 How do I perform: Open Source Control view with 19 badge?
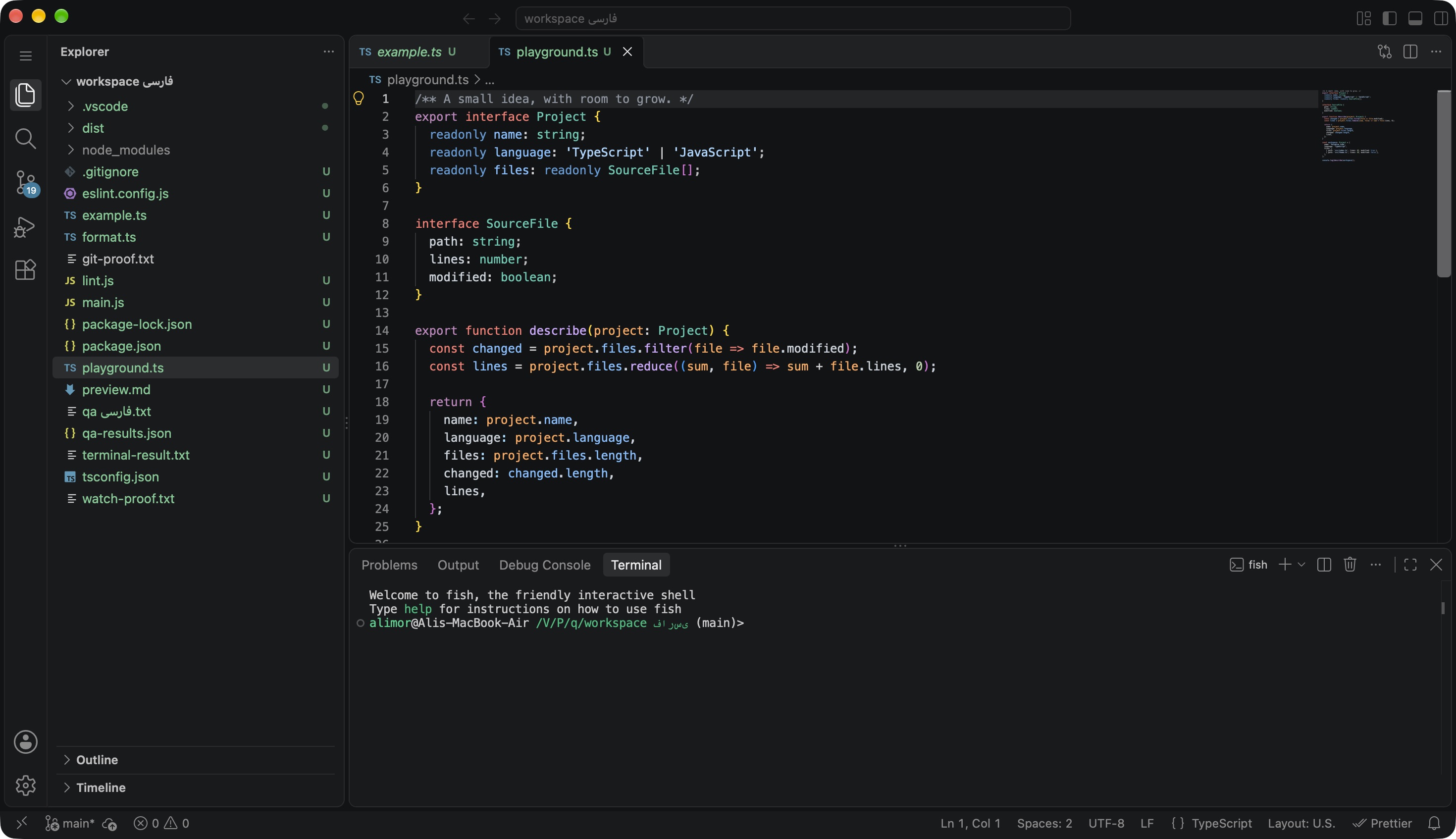coord(25,183)
